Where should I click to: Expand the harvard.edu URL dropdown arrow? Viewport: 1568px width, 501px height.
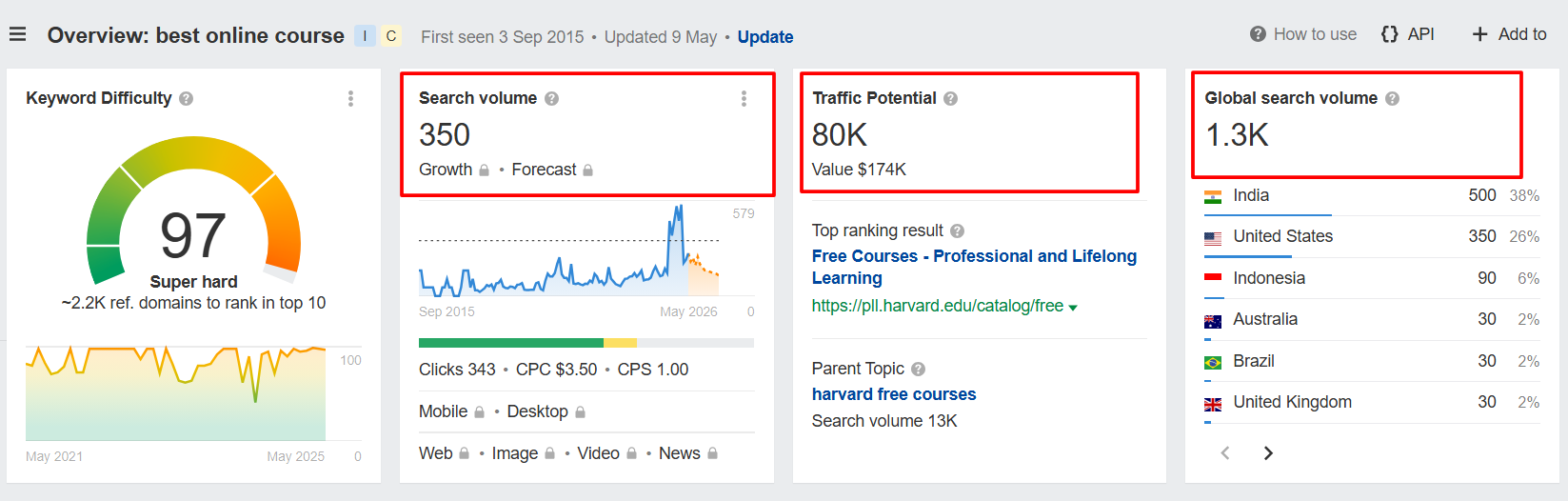[x=1073, y=308]
